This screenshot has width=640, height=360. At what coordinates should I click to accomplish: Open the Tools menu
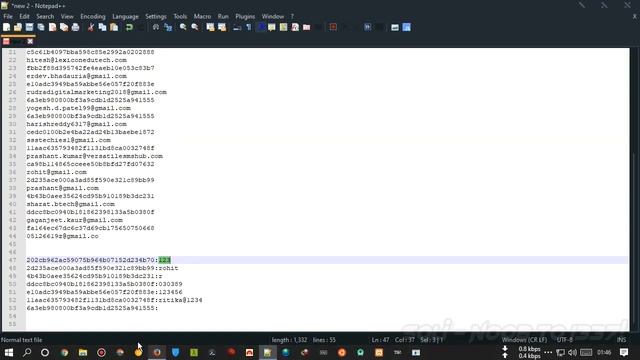click(x=180, y=16)
